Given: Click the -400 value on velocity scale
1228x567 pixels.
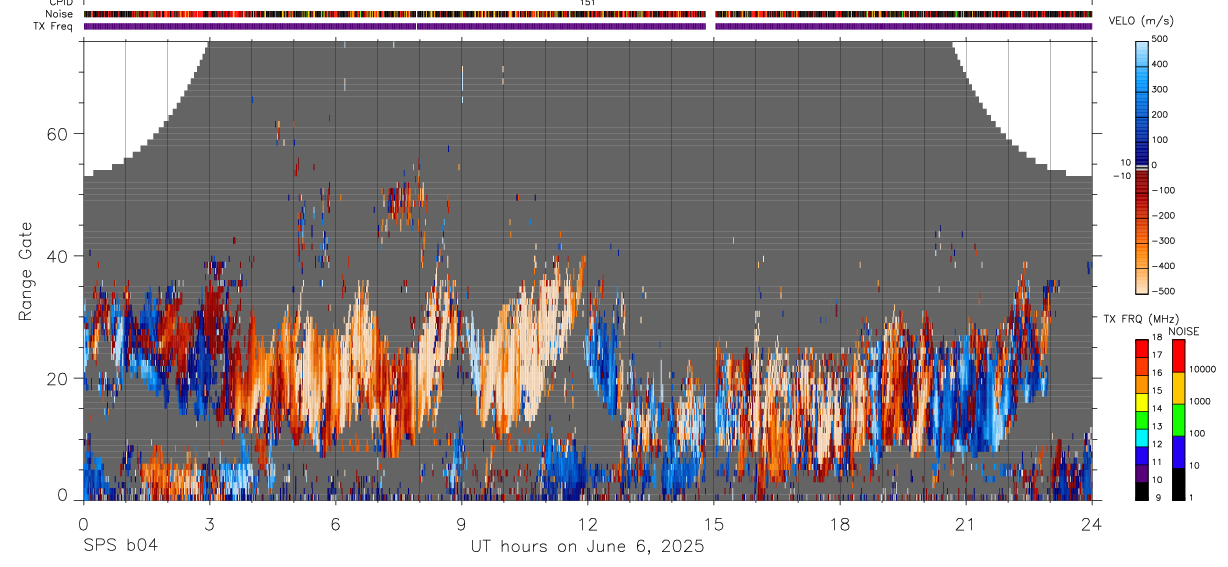Looking at the screenshot, I should tap(1163, 267).
